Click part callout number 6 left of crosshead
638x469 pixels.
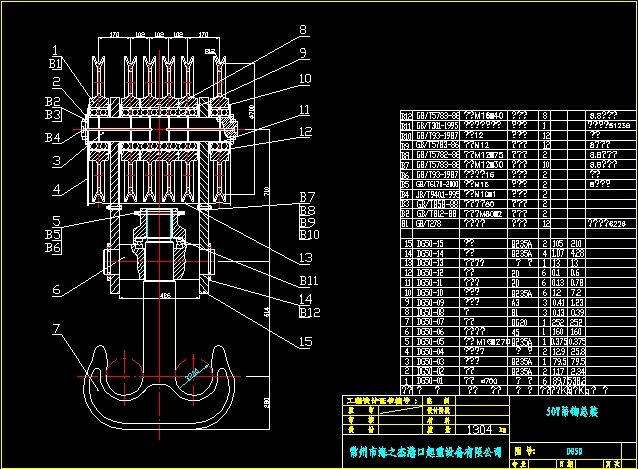click(x=57, y=290)
